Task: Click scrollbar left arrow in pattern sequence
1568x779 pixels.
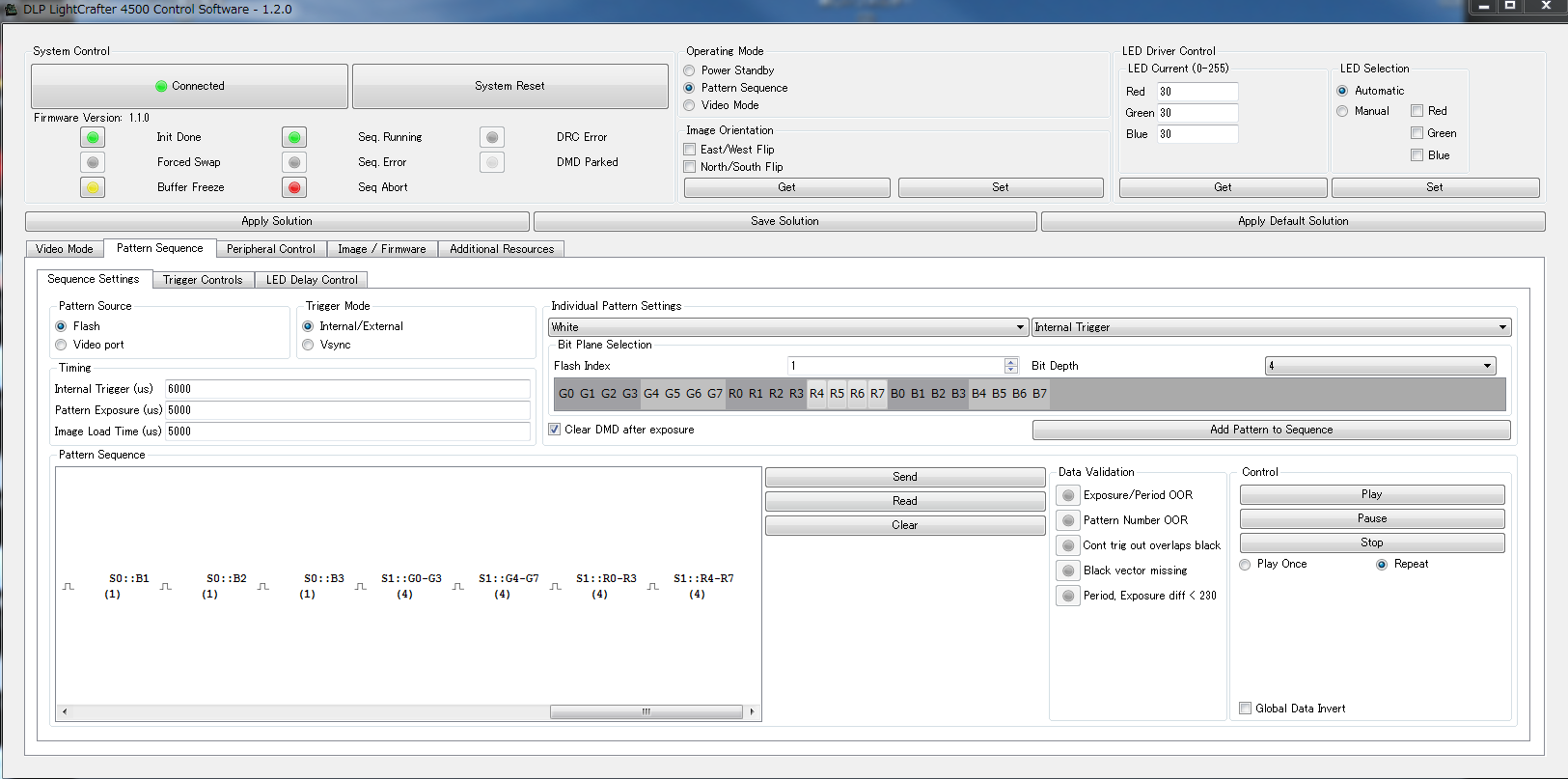Action: (x=65, y=711)
